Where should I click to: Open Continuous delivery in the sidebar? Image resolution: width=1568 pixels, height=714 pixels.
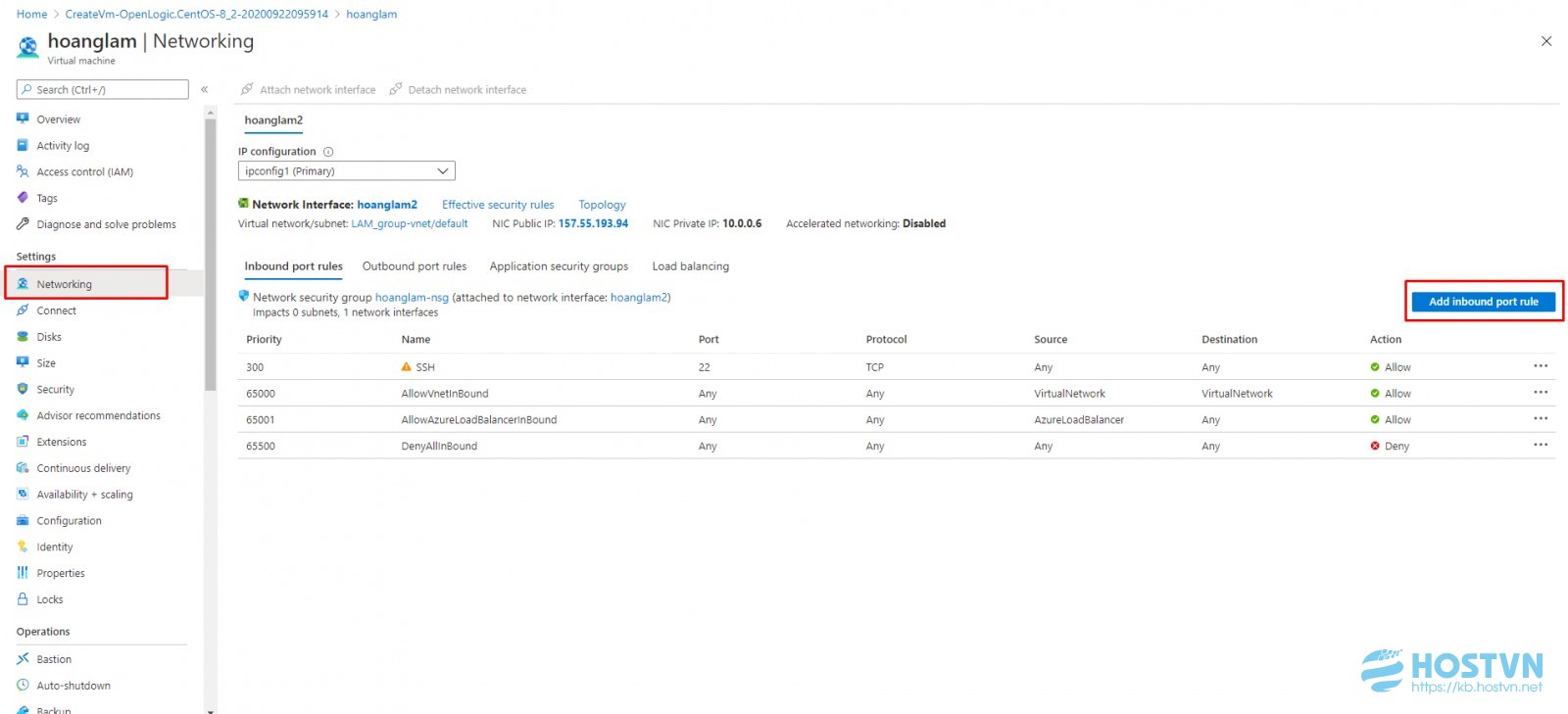pyautogui.click(x=83, y=469)
